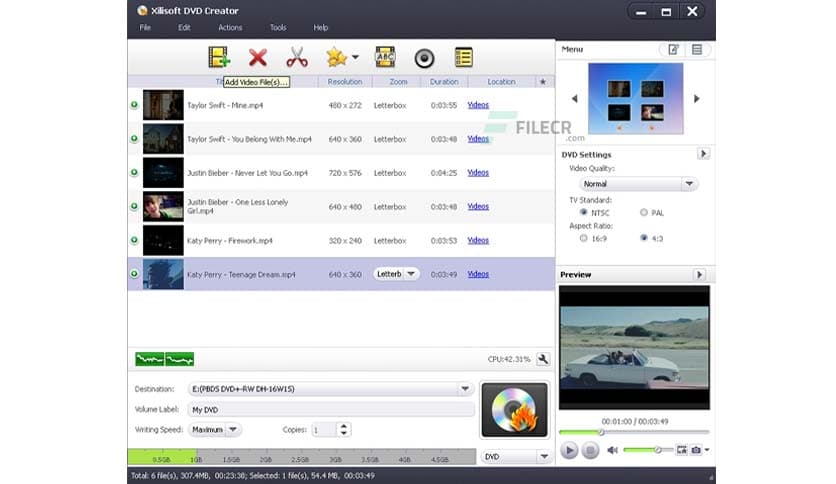Show previous menu template arrow

point(575,99)
